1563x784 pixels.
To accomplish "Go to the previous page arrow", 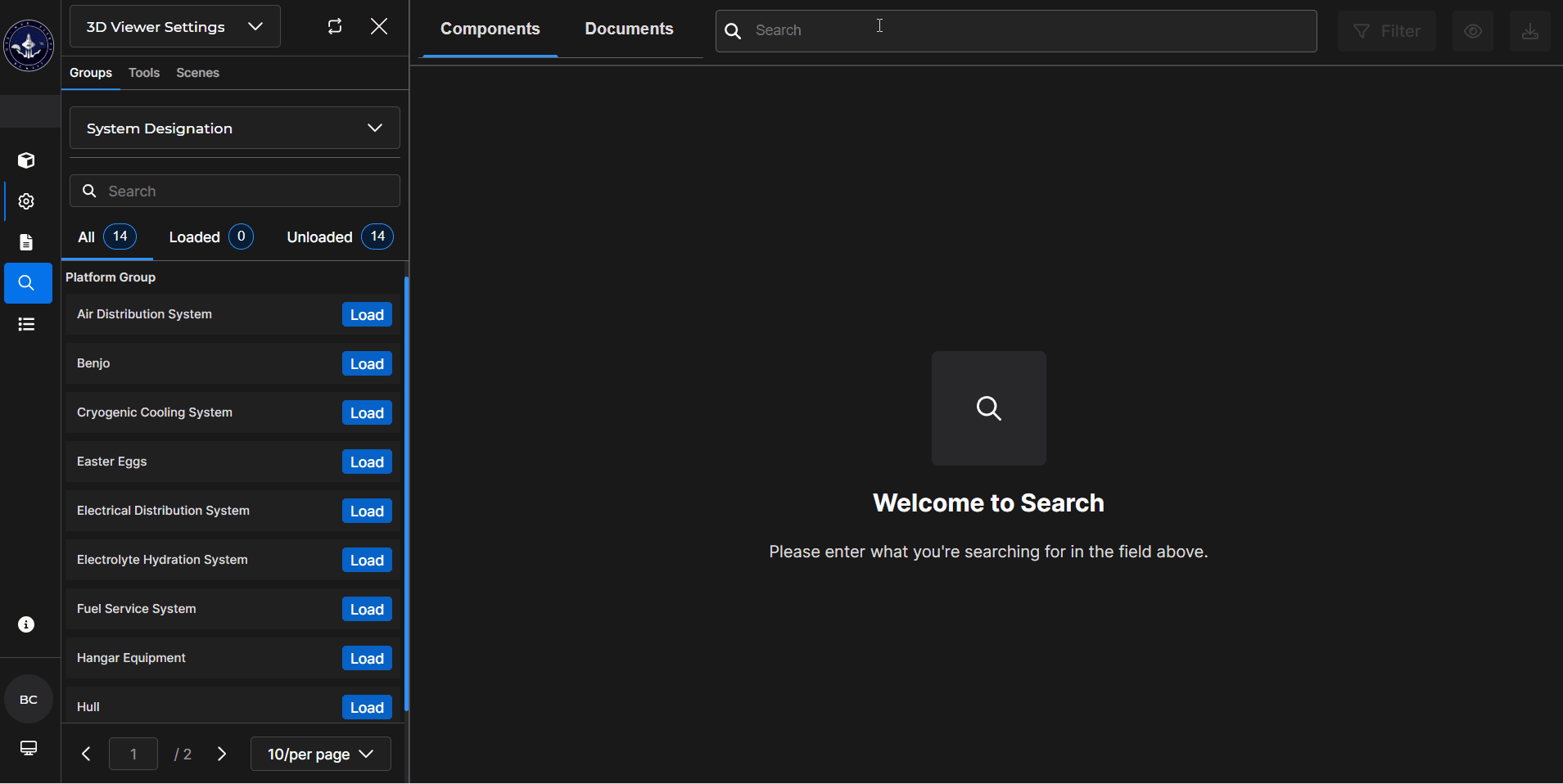I will [x=86, y=754].
